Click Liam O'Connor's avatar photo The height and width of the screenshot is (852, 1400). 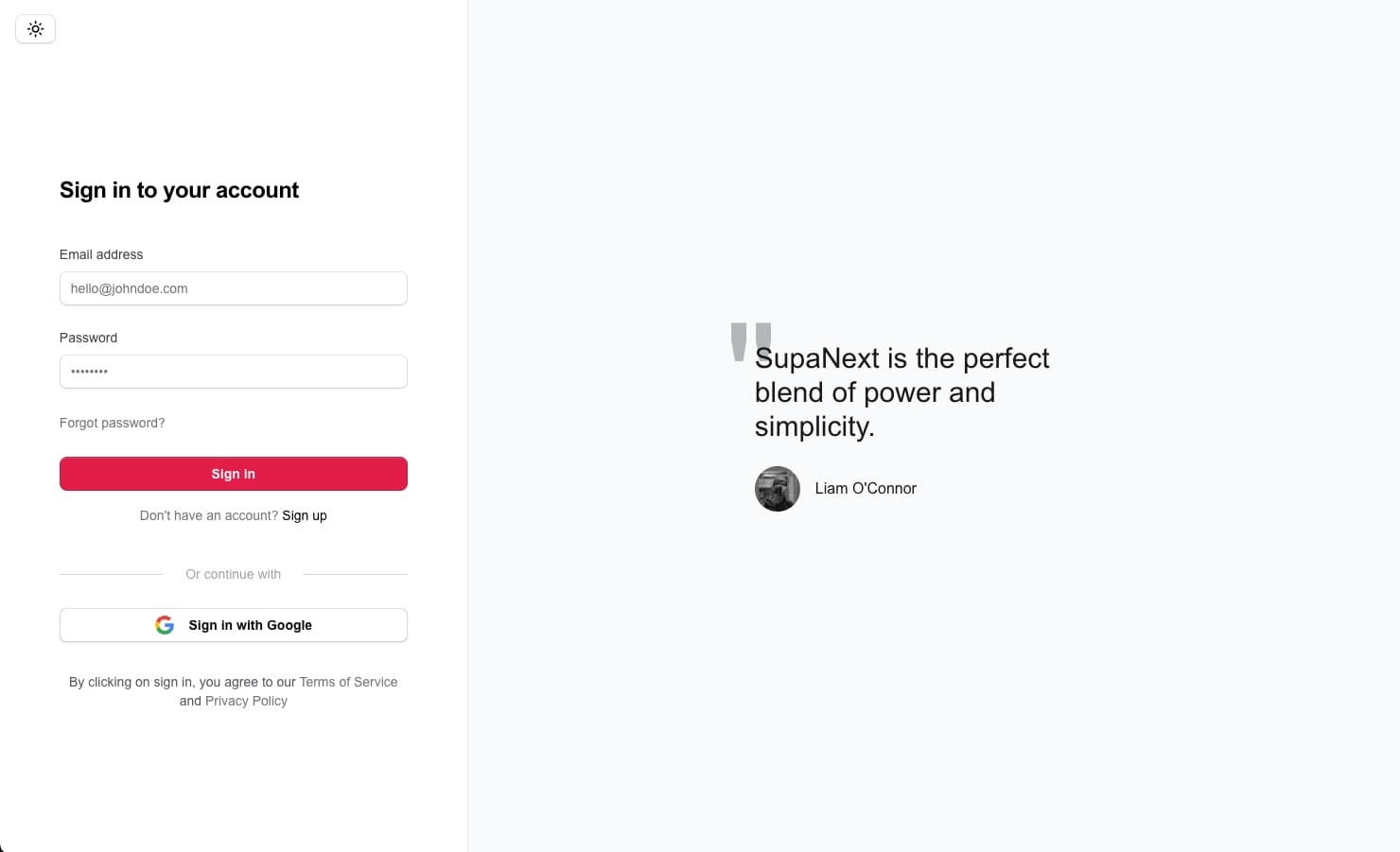778,489
